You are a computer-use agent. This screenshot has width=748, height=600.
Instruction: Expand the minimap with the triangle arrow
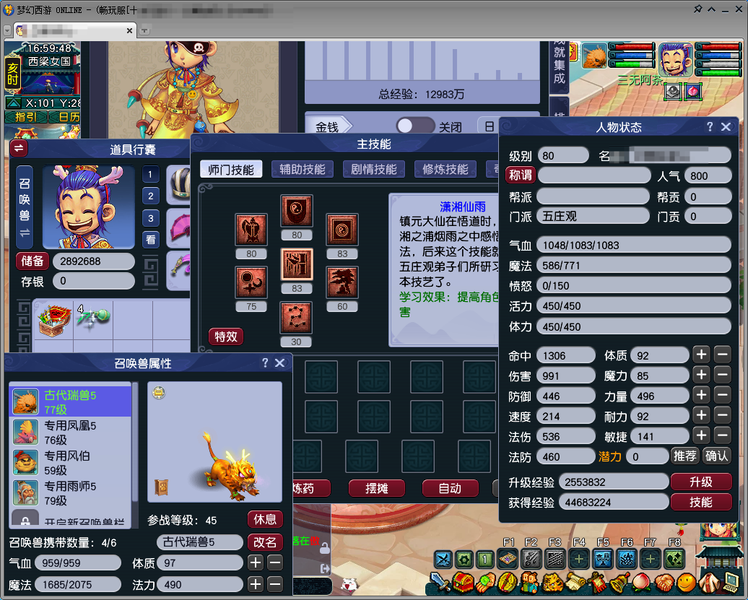[x=13, y=103]
